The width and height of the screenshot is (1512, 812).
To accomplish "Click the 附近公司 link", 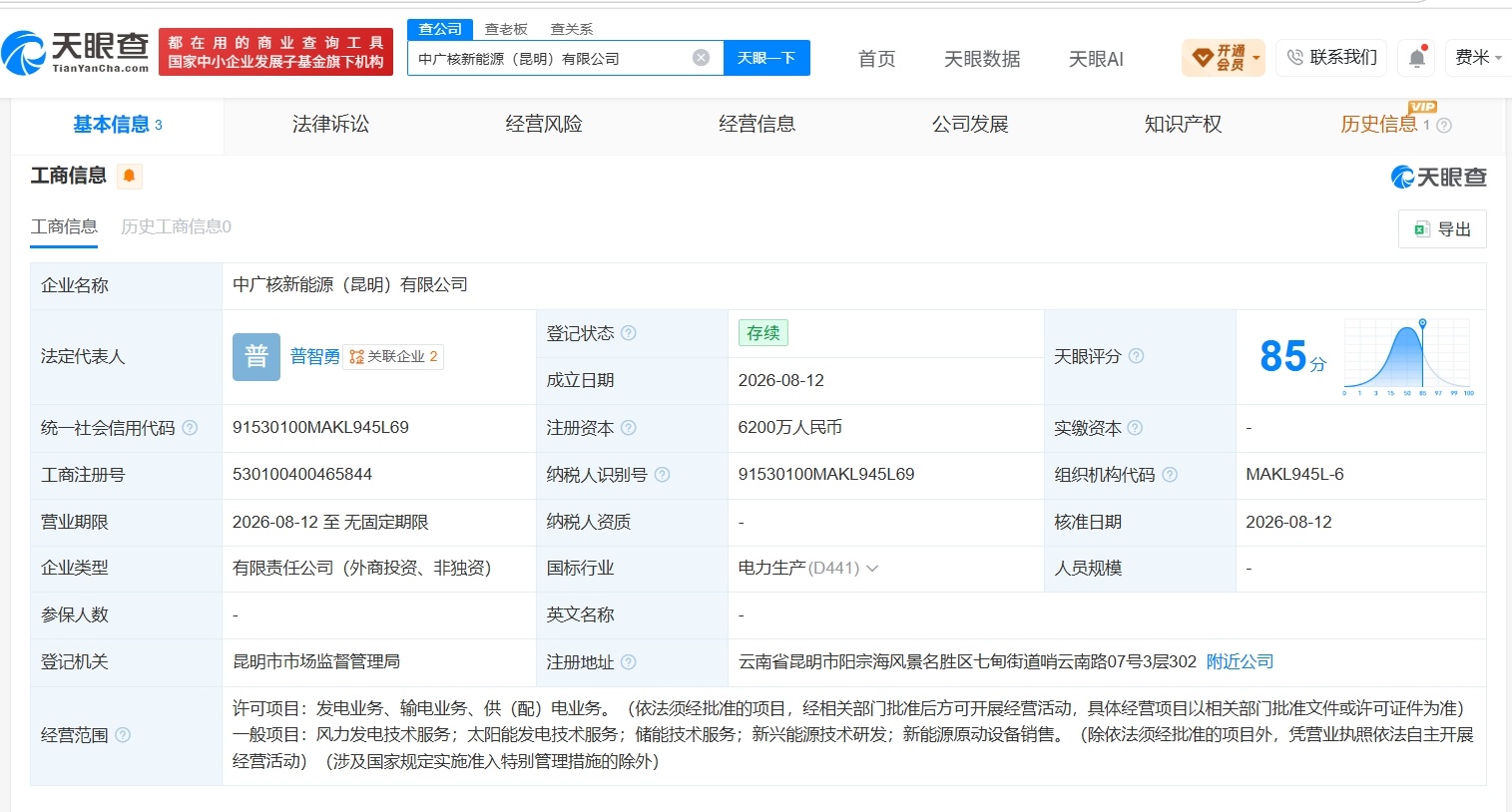I will pos(1240,661).
